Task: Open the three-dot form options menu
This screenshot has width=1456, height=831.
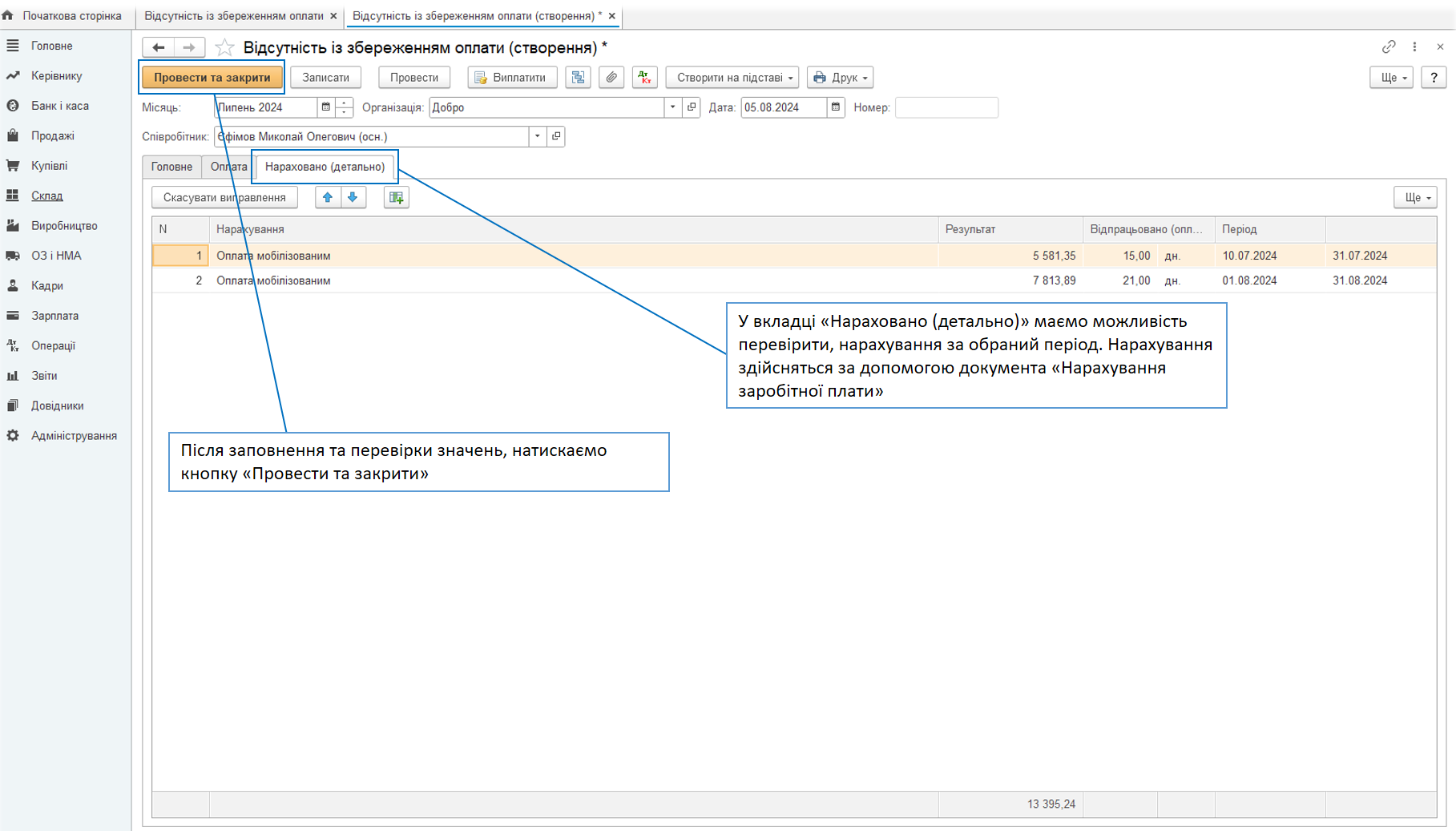Action: click(1414, 46)
